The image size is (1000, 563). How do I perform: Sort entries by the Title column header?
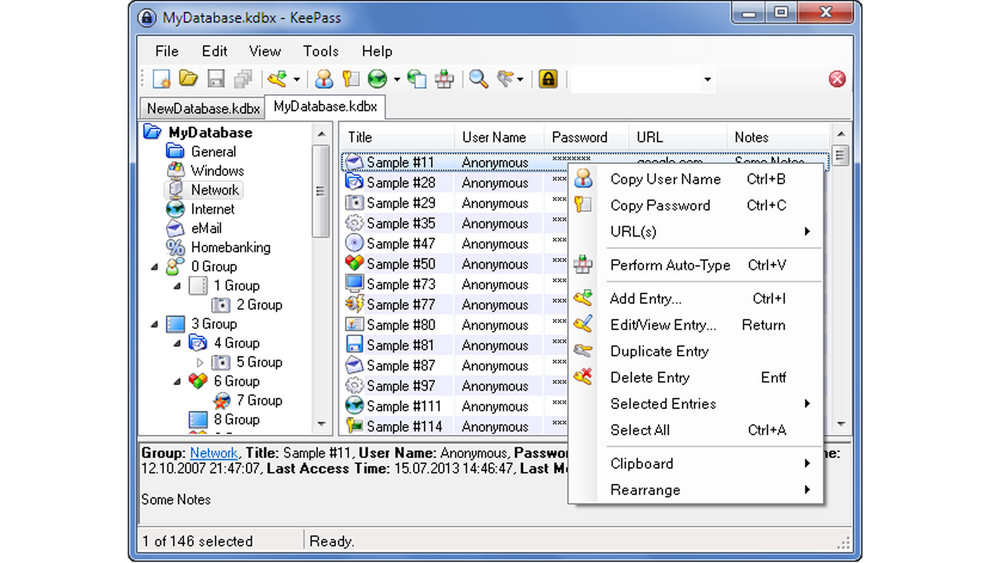pyautogui.click(x=394, y=137)
